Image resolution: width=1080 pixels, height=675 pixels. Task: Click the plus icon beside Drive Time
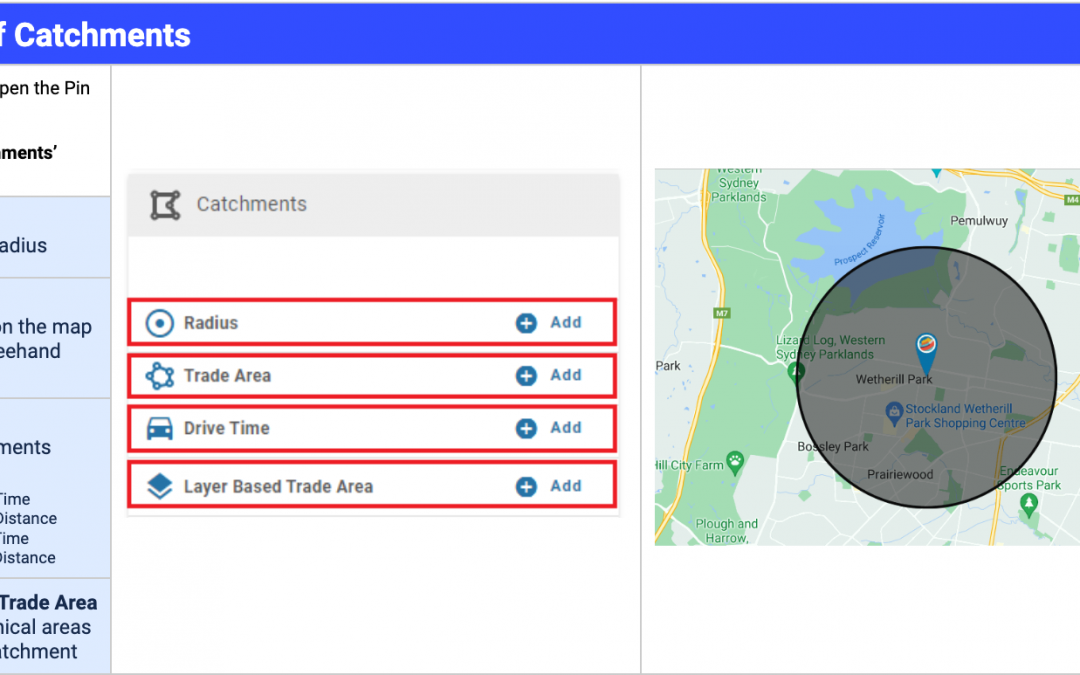[x=526, y=429]
